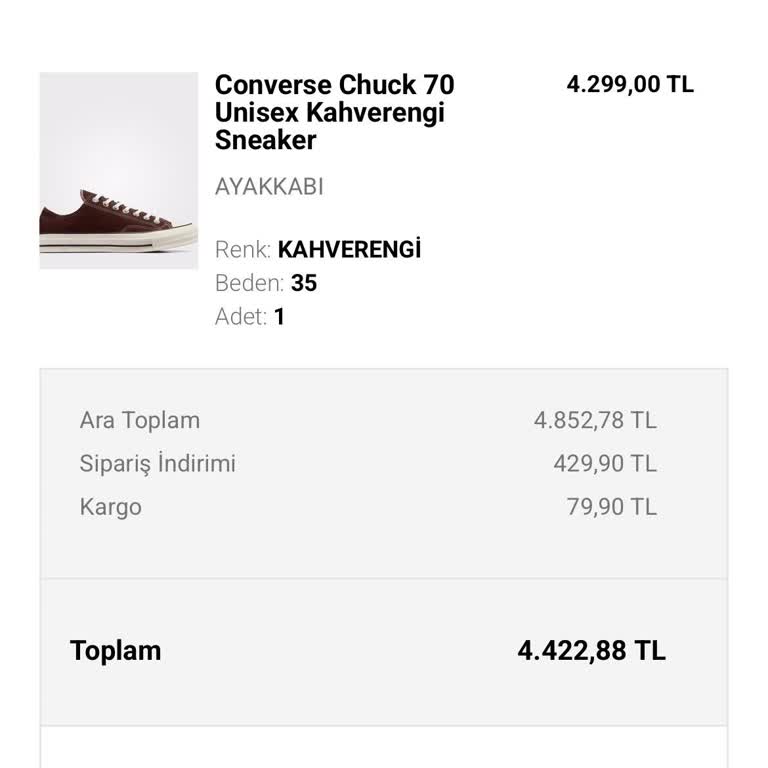Open the Converse sneaker product thumbnail
The image size is (768, 768).
click(x=119, y=170)
